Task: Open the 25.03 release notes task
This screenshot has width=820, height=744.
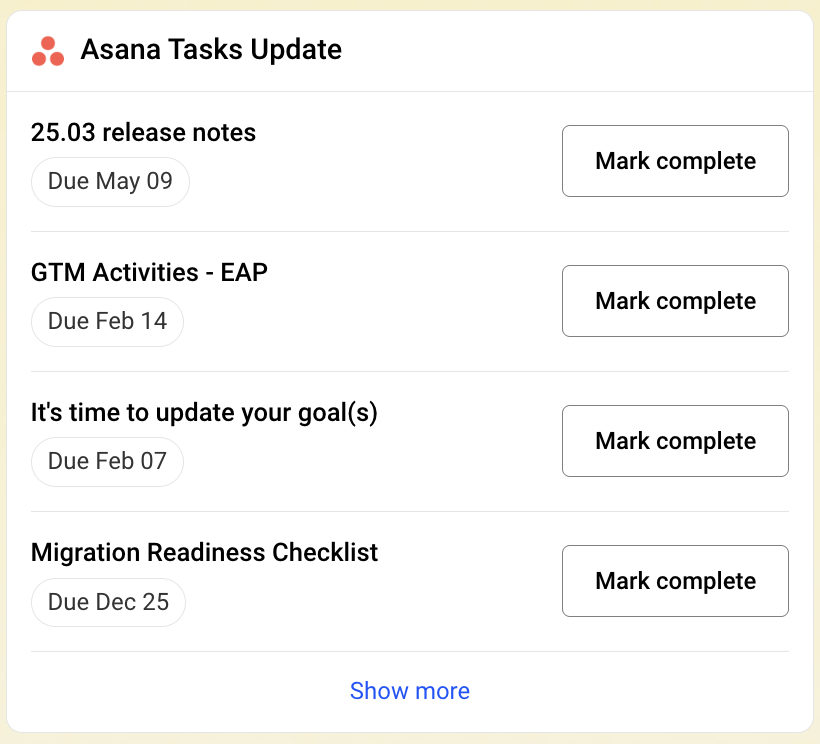Action: [143, 132]
